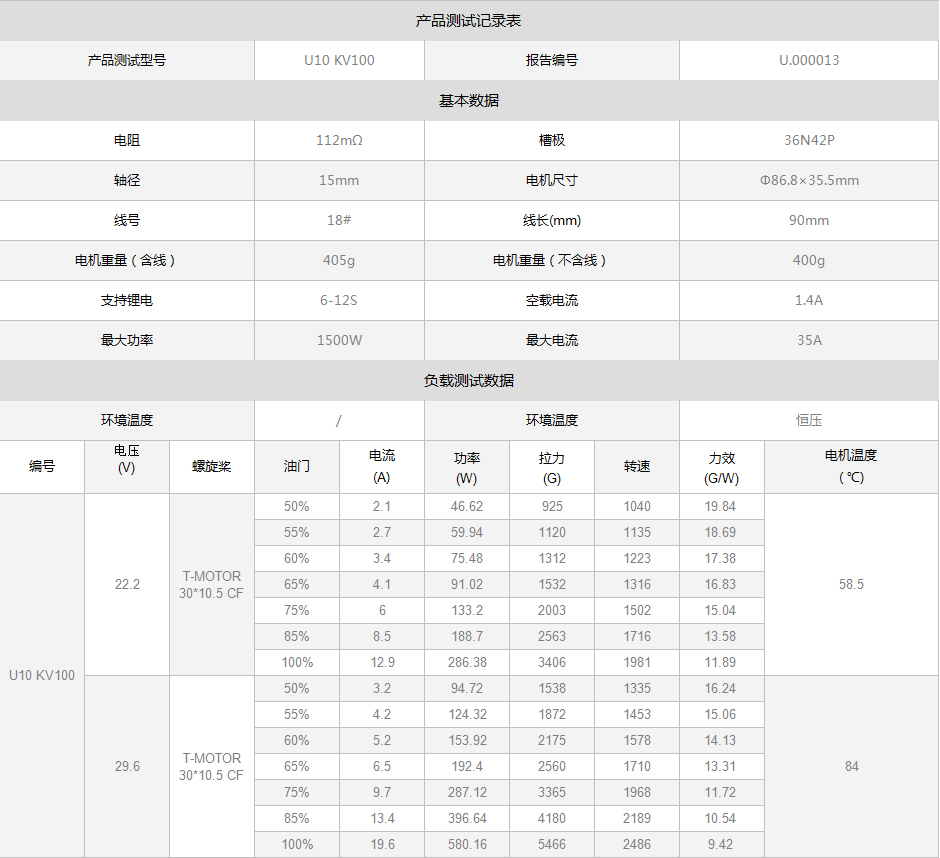This screenshot has height=858, width=940.
Task: Click the 基本数据 section header
Action: point(468,101)
